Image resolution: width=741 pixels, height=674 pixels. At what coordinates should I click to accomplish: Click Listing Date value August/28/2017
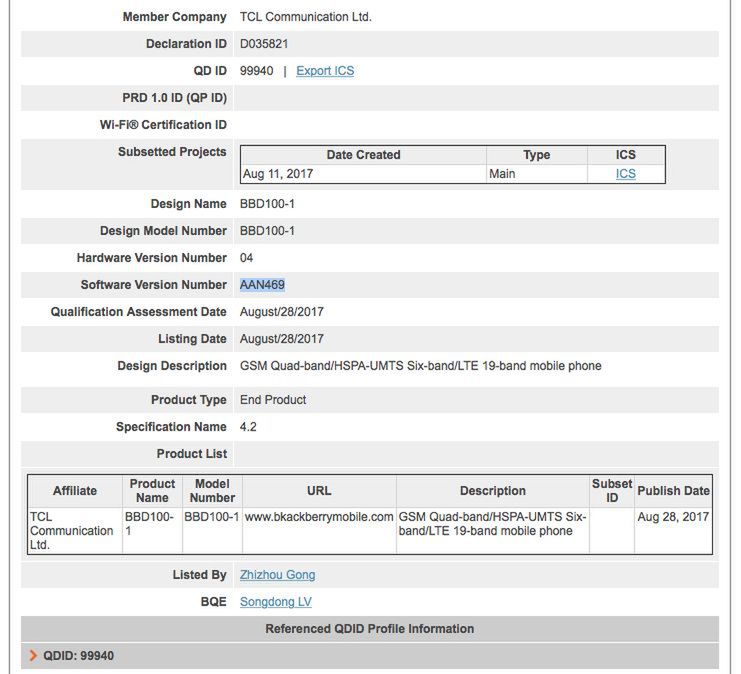[282, 339]
